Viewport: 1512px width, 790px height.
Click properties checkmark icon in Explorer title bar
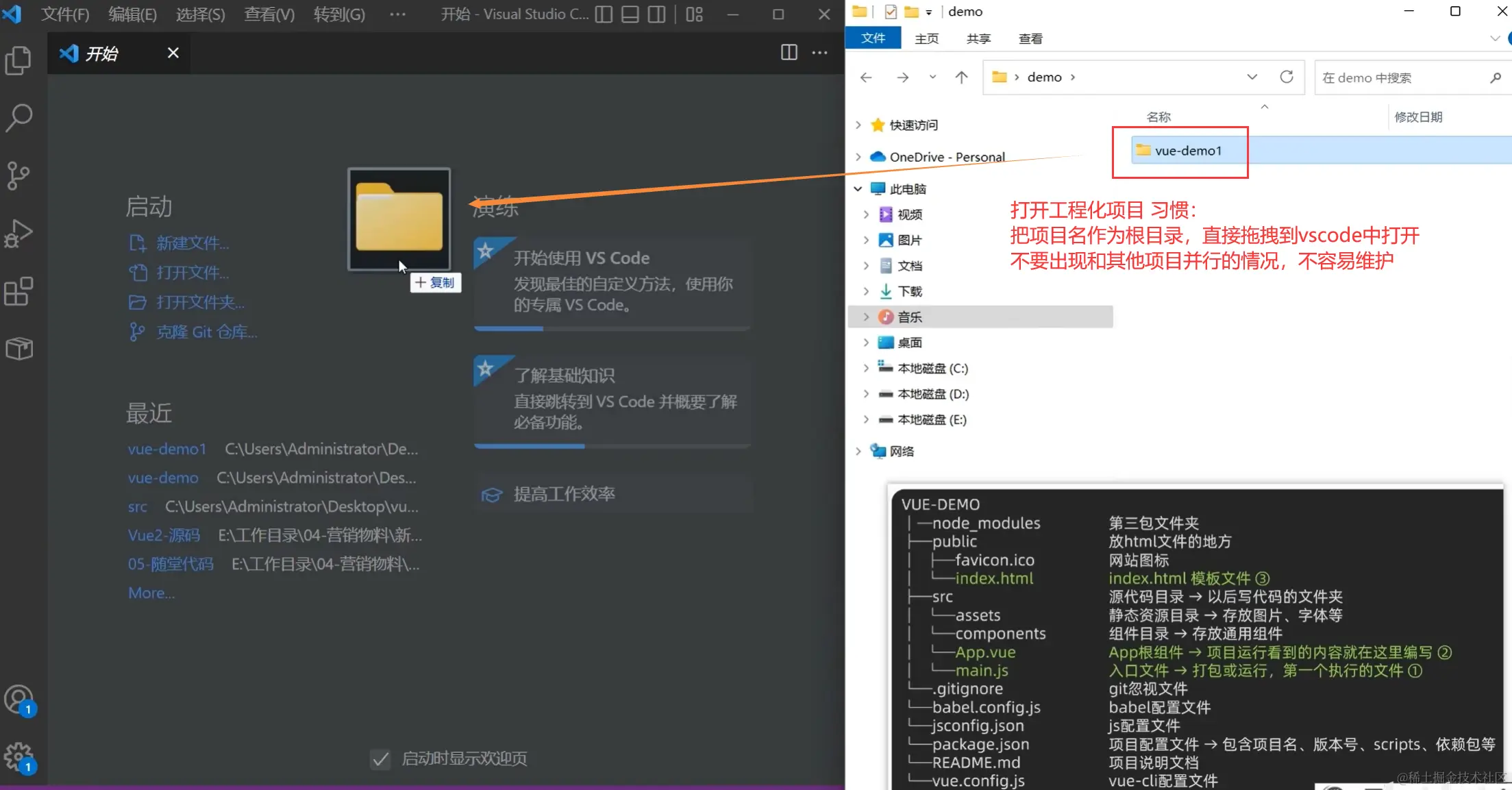pyautogui.click(x=891, y=12)
